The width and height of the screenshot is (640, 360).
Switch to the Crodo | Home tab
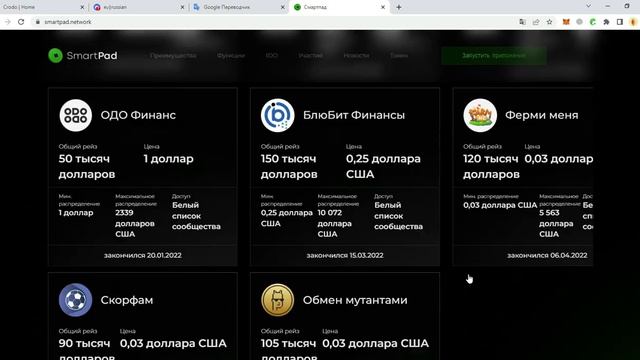pyautogui.click(x=42, y=7)
